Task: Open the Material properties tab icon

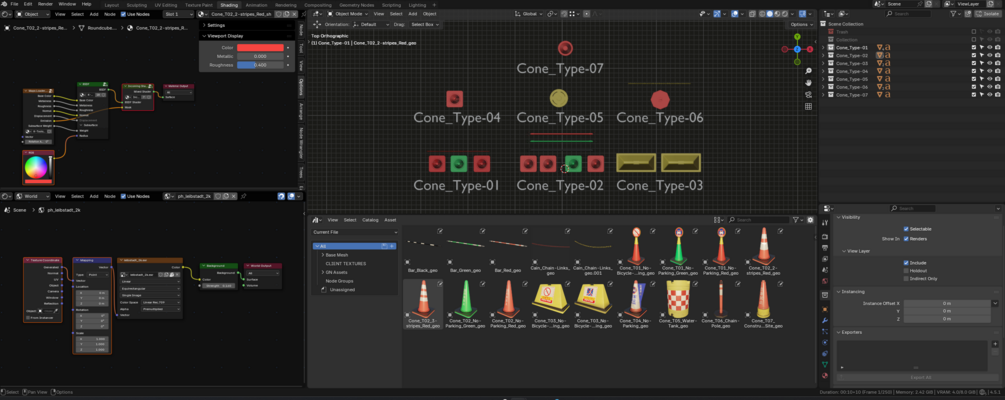Action: pos(825,376)
